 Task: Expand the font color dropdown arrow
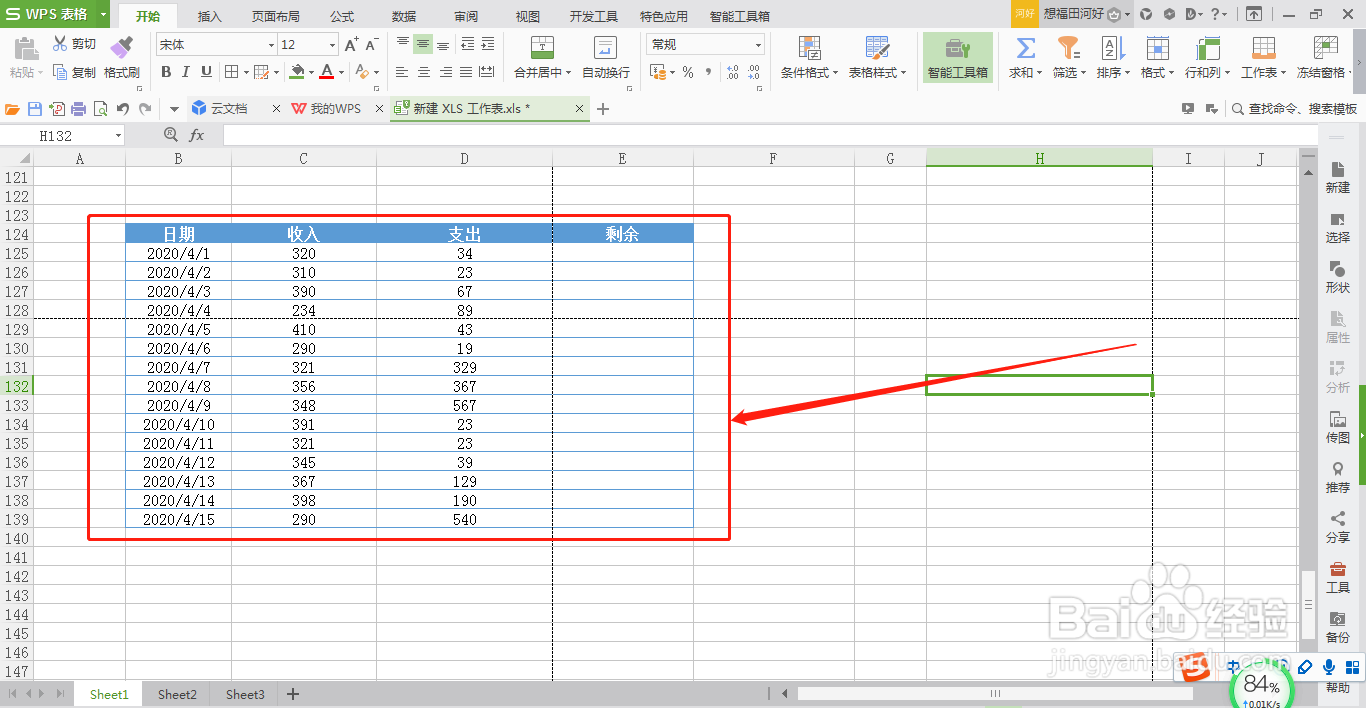(x=341, y=72)
